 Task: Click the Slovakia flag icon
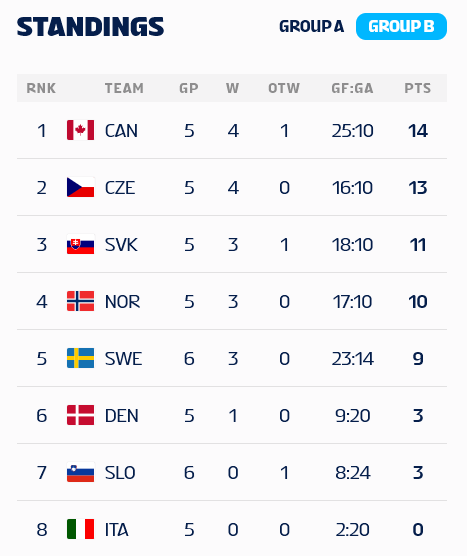[x=80, y=244]
